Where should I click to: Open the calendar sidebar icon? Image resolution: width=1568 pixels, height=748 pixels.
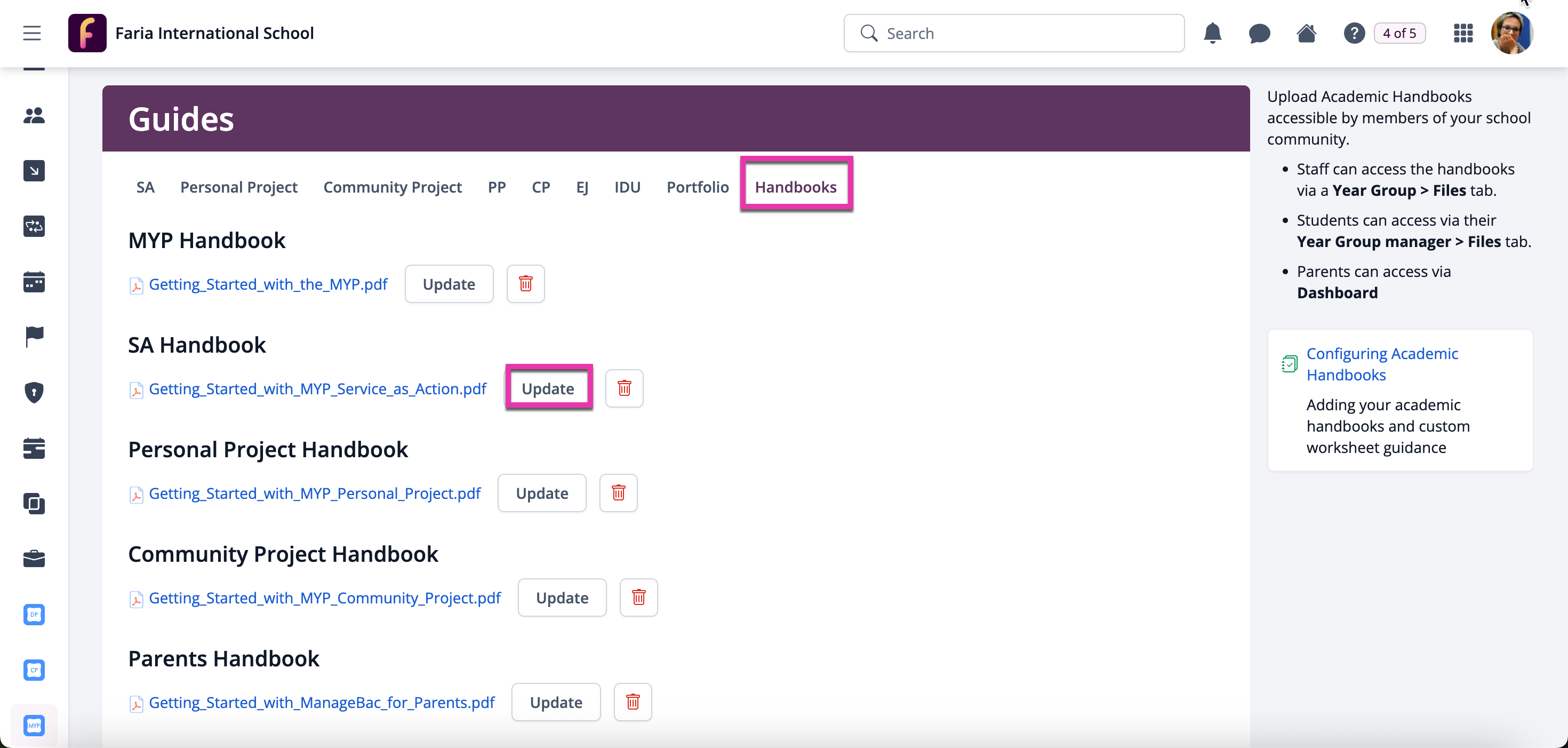pyautogui.click(x=34, y=281)
